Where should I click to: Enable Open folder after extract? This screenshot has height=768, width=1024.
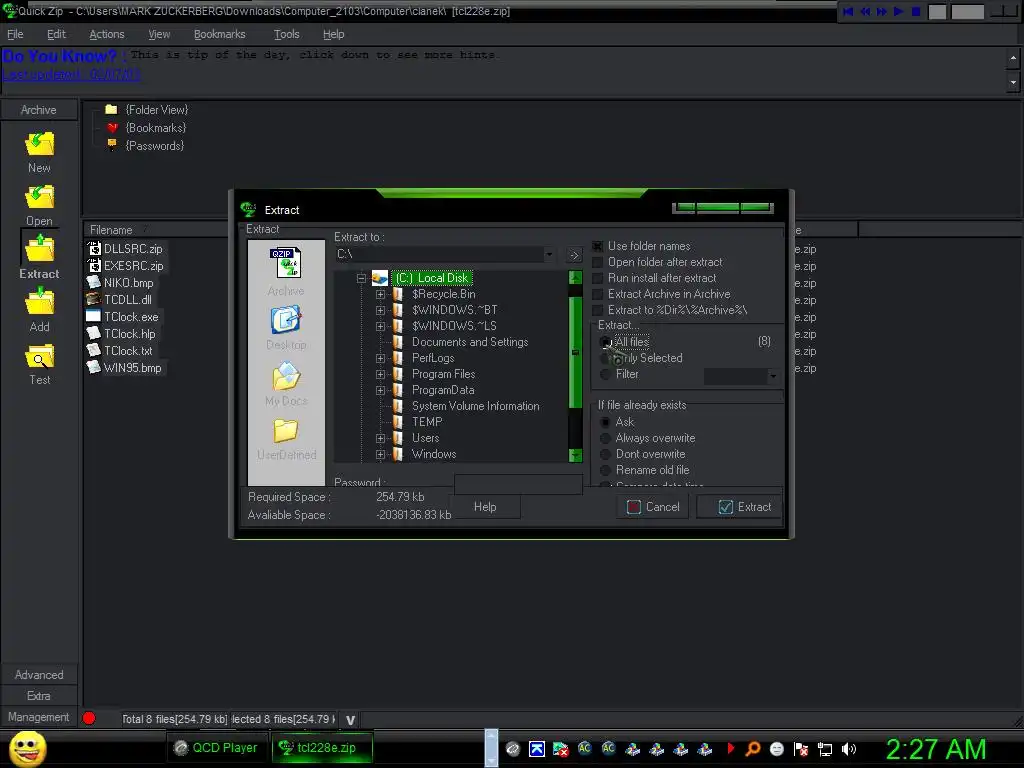(x=597, y=263)
